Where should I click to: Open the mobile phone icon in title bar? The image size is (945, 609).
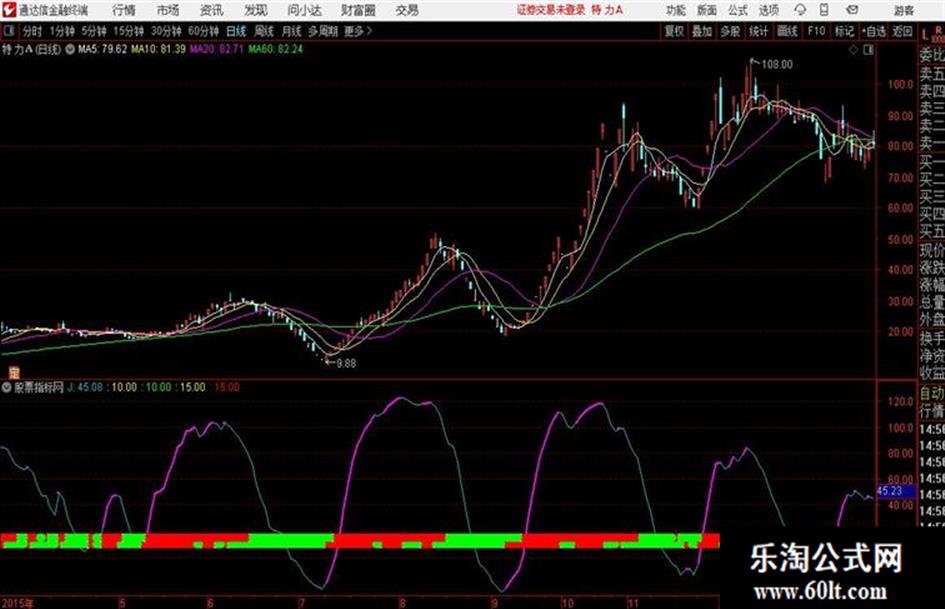[823, 10]
